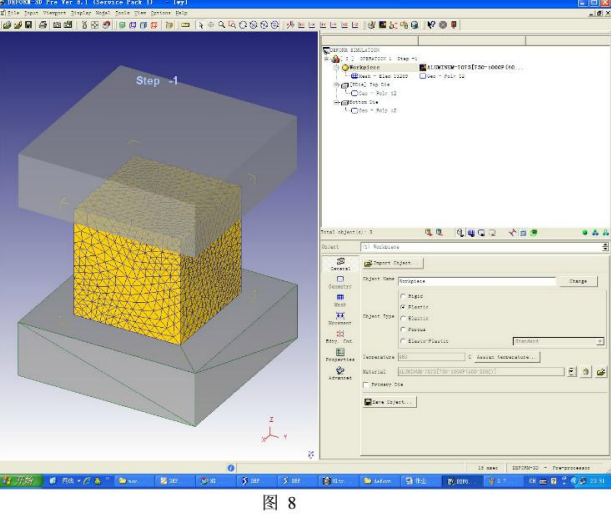Open the Standard dropdown beside Elasto-Plastic
Image resolution: width=611 pixels, height=519 pixels.
coord(558,341)
